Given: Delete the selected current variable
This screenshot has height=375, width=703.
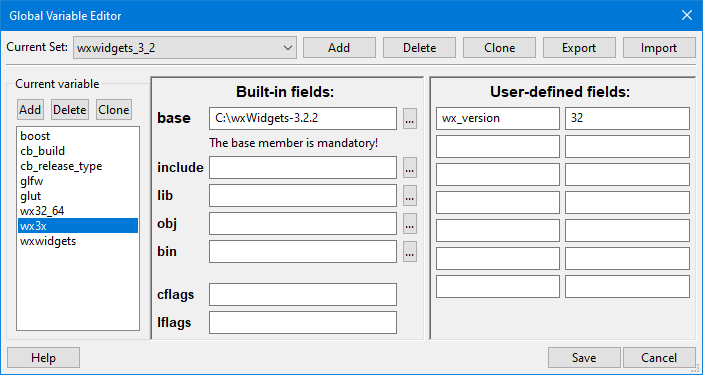Looking at the screenshot, I should point(70,110).
